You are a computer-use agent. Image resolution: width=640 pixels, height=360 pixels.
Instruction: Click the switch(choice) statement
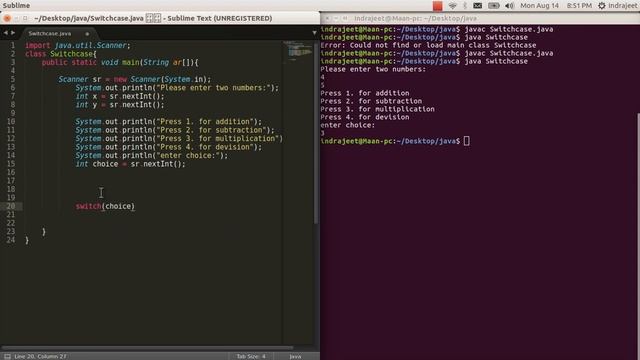coord(105,206)
